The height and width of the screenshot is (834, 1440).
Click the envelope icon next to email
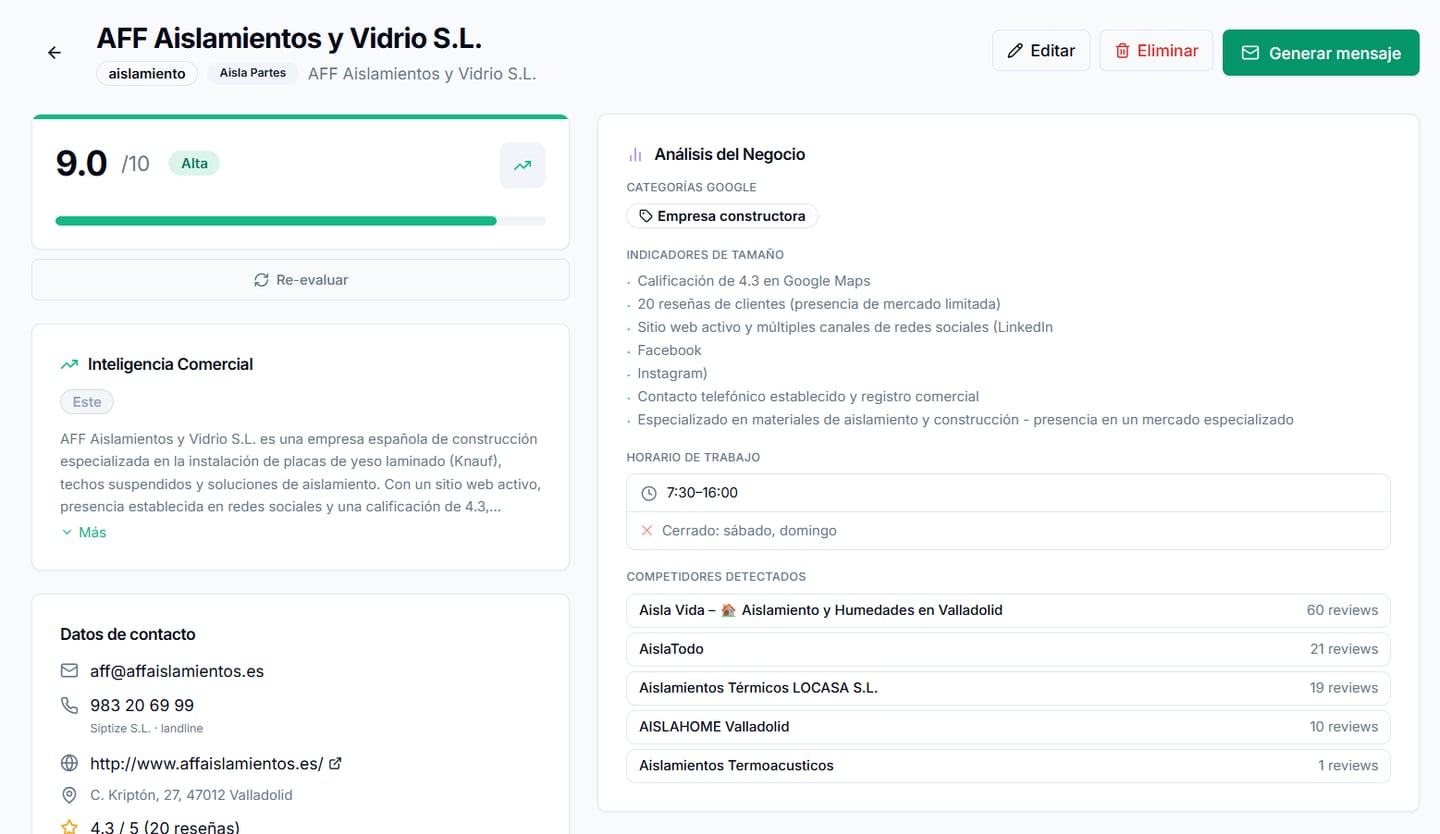pos(69,671)
